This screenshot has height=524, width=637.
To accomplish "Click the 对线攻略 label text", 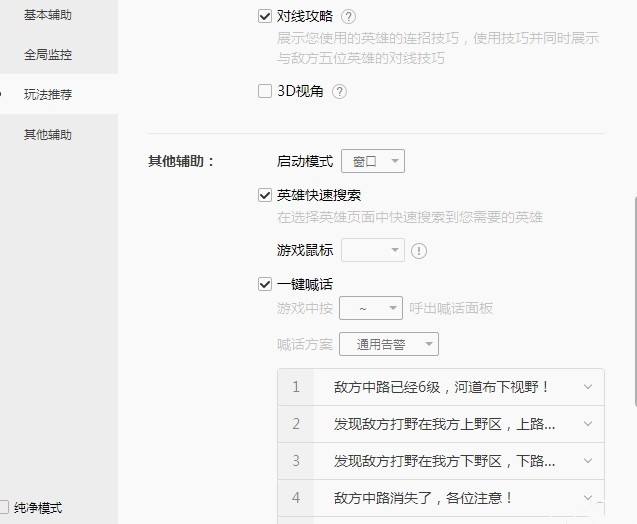I will 305,16.
